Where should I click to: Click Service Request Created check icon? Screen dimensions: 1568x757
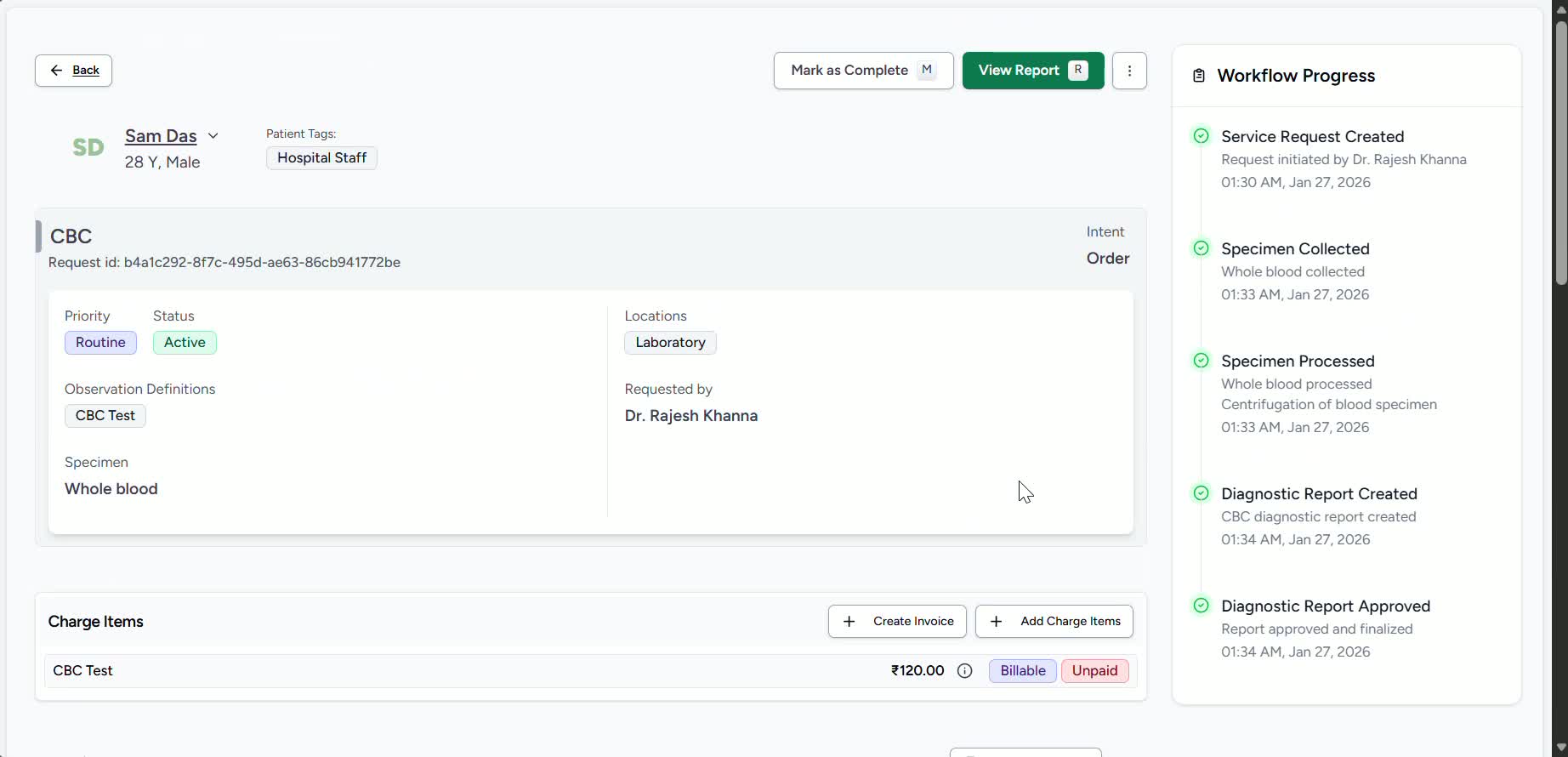coord(1201,136)
